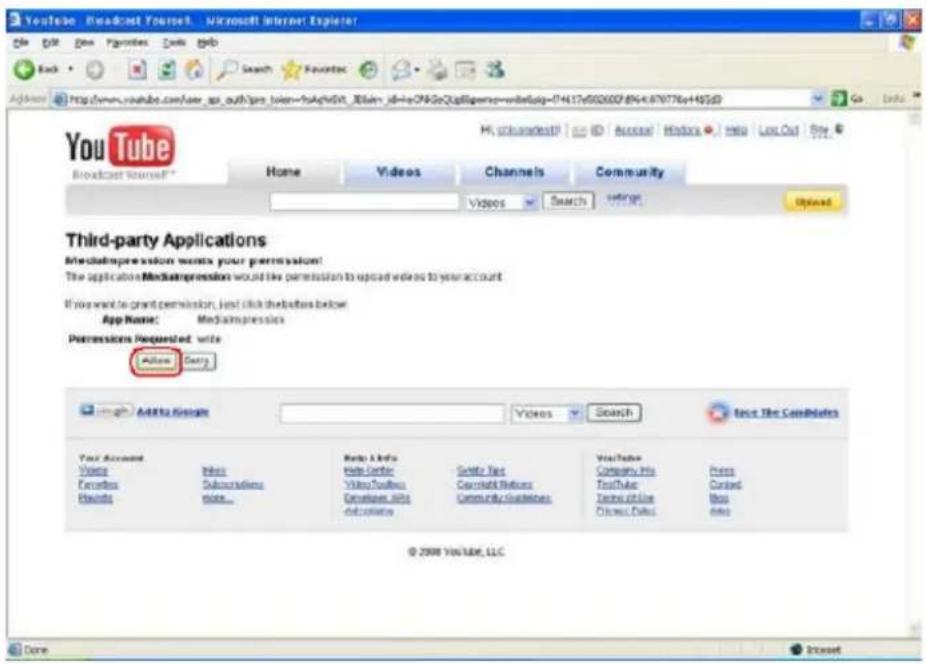Click the Print toolbar icon
Screen dimensions: 926x665
(437, 70)
